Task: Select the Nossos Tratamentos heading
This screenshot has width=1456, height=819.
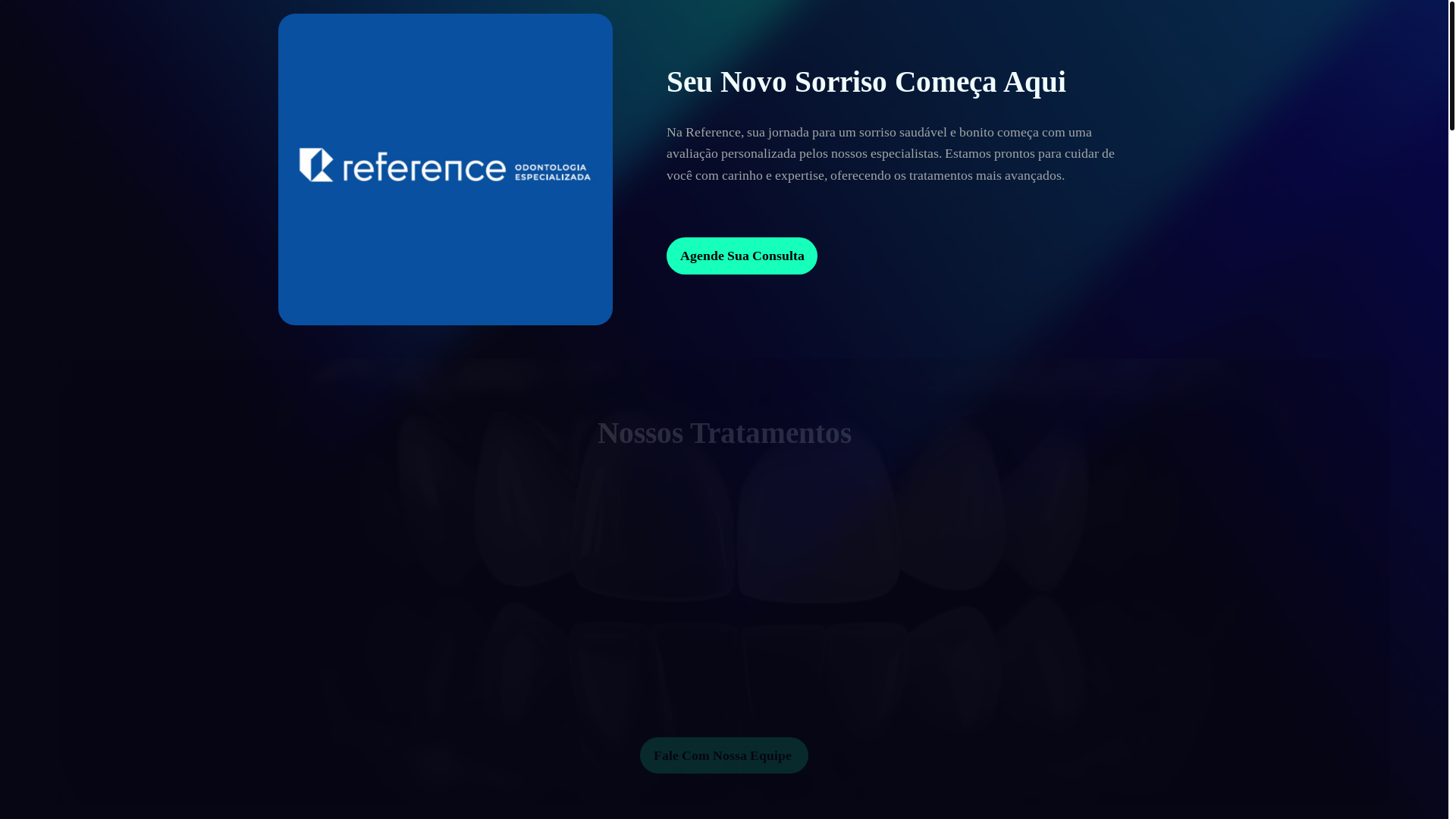Action: [x=724, y=433]
